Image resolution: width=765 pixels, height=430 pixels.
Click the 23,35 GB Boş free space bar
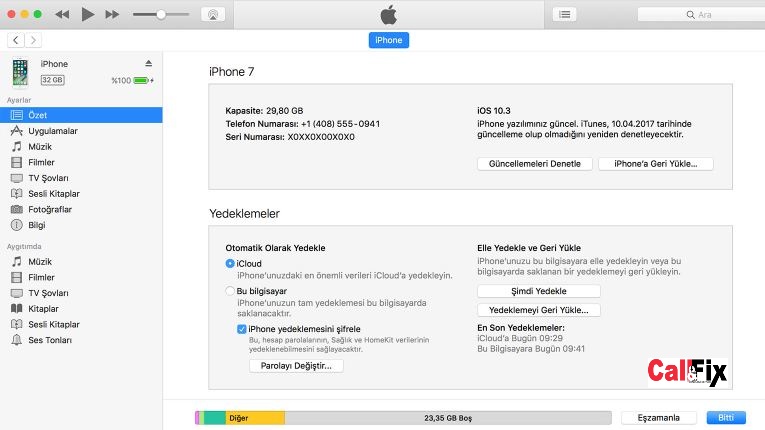pos(448,418)
